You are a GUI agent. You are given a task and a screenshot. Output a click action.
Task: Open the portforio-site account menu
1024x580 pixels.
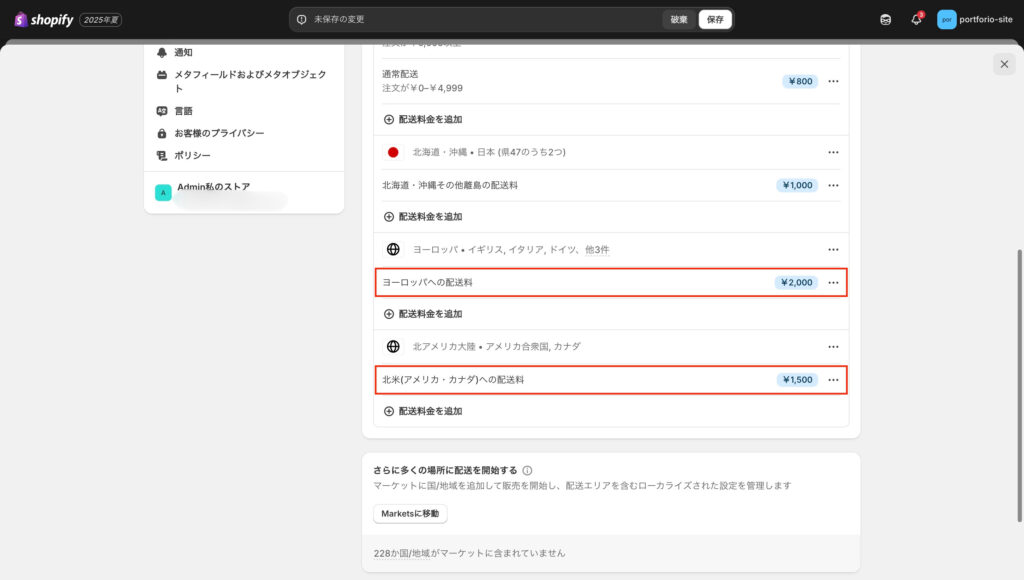[x=975, y=19]
